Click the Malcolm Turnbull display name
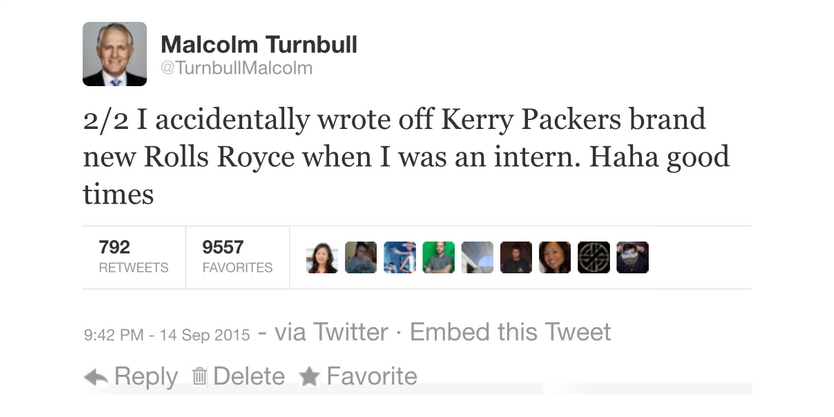Screen dimensions: 834x417 (258, 44)
